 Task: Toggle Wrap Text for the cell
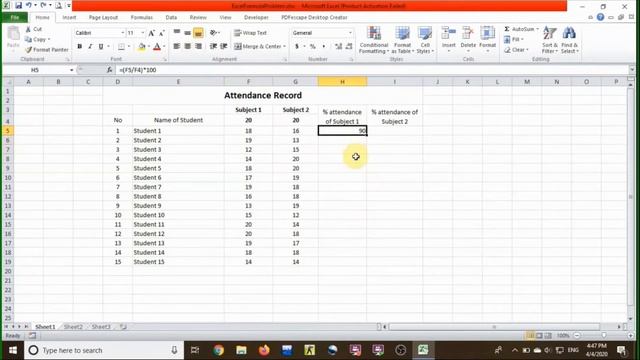(251, 33)
